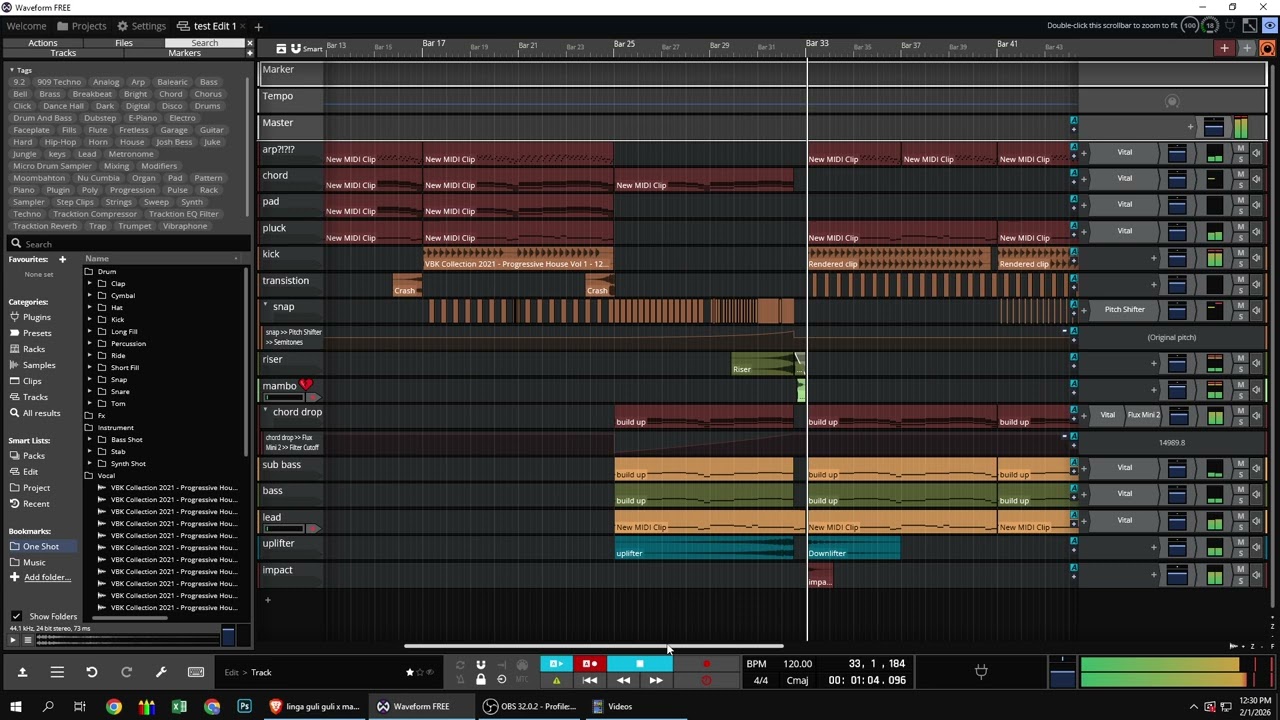Select the Vital plugin on arp track
The width and height of the screenshot is (1280, 720).
[1125, 152]
